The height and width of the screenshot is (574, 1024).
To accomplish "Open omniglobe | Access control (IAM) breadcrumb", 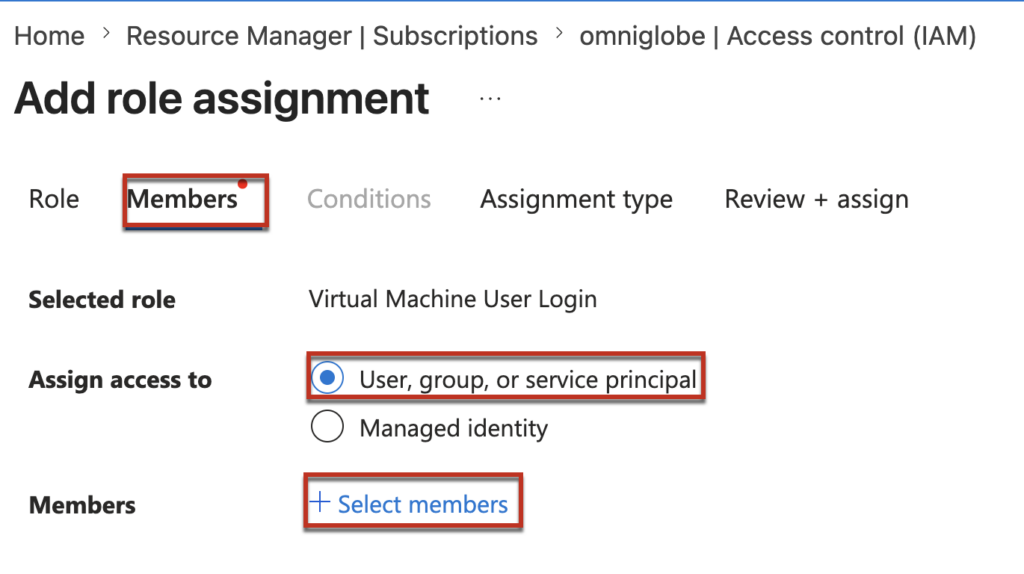I will [778, 36].
